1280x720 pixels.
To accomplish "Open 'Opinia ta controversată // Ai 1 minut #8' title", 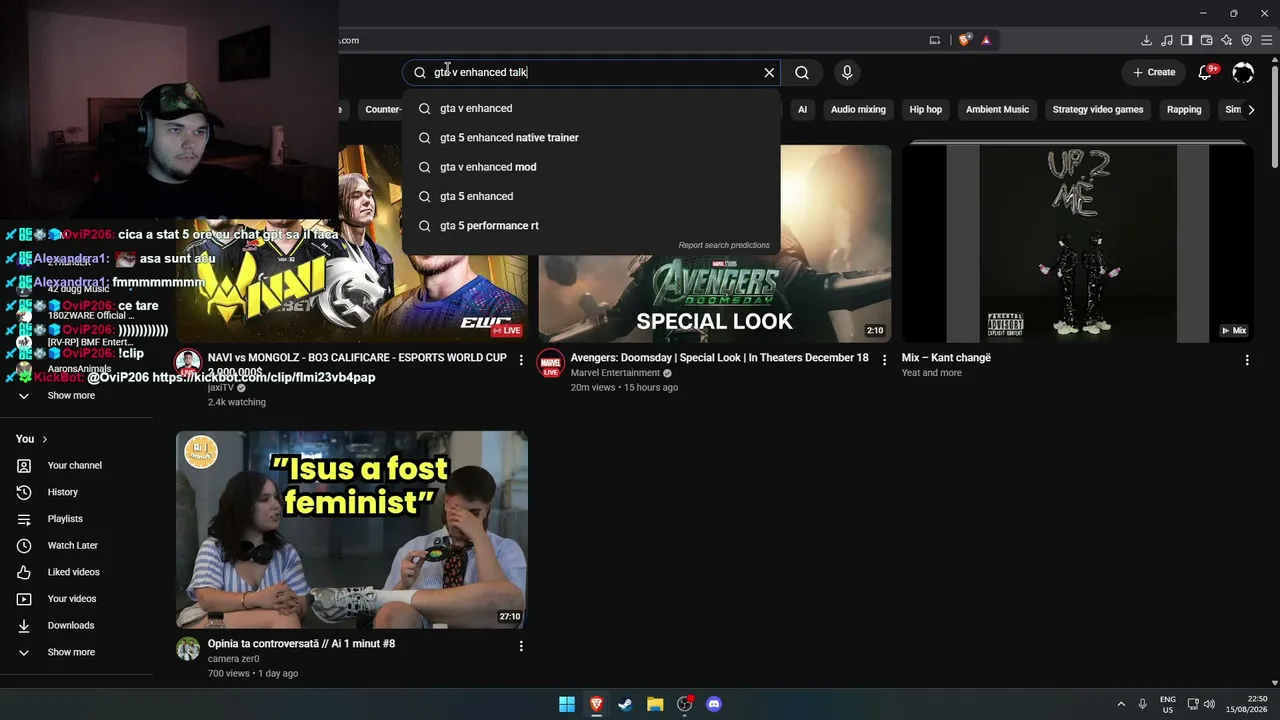I will click(301, 644).
